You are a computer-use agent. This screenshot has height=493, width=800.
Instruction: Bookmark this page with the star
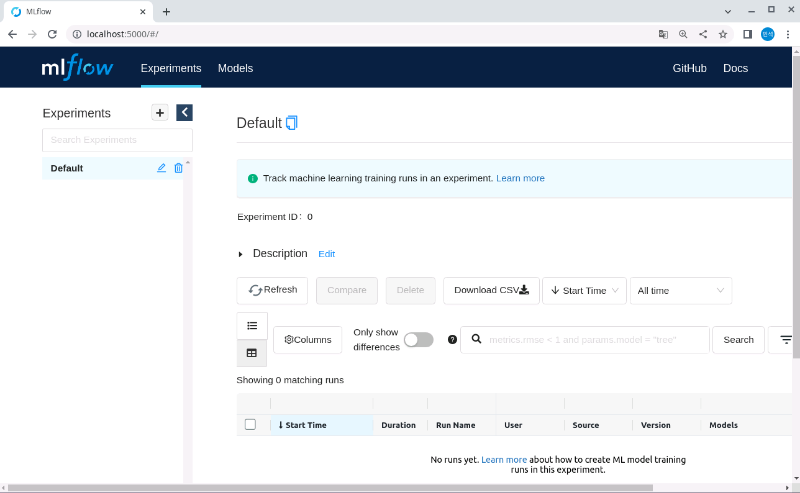[723, 34]
